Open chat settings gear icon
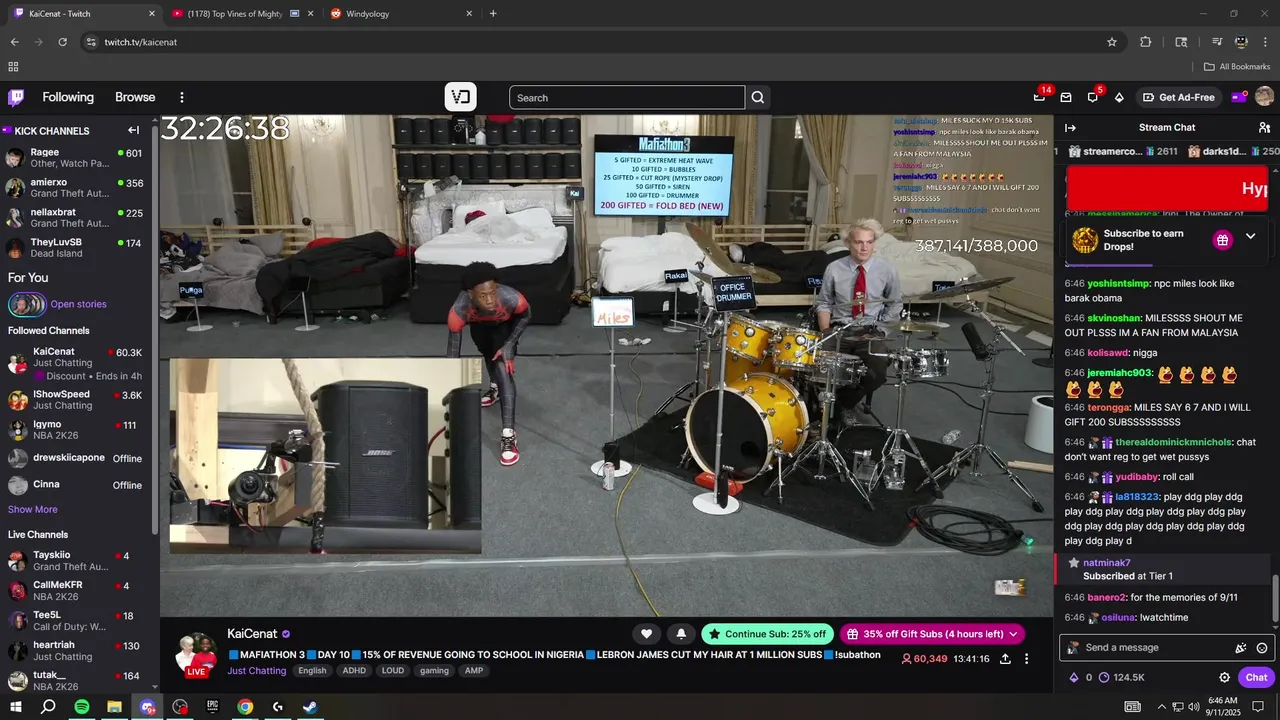Viewport: 1280px width, 720px height. point(1225,677)
